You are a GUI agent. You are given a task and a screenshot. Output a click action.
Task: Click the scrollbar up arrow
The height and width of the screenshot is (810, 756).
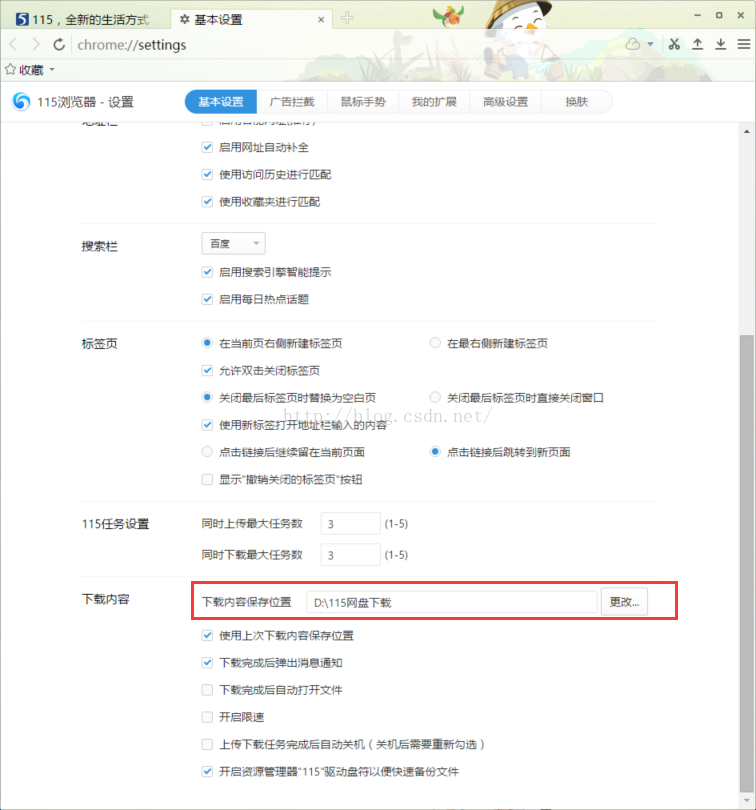747,132
